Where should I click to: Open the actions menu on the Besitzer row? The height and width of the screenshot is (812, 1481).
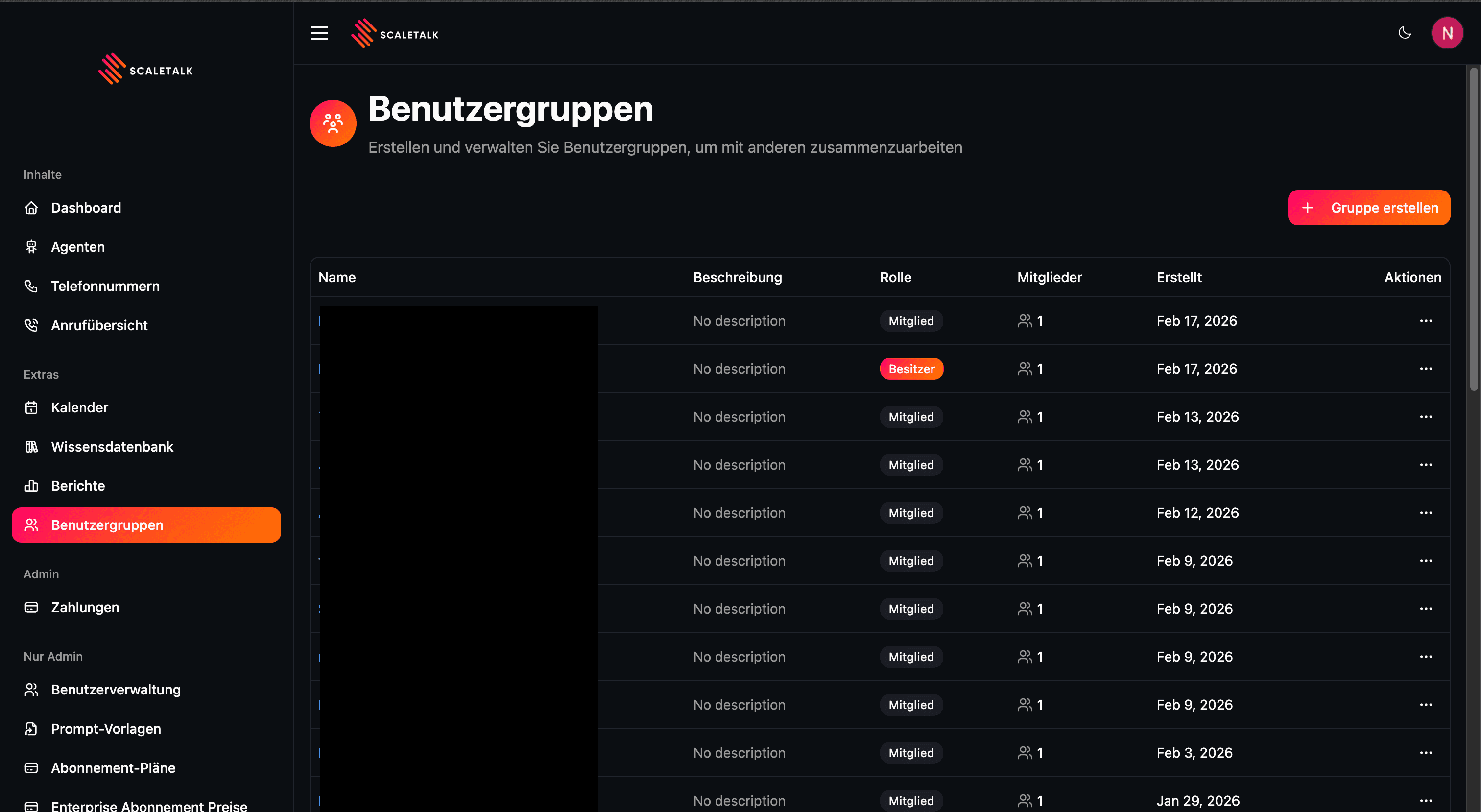[1426, 369]
